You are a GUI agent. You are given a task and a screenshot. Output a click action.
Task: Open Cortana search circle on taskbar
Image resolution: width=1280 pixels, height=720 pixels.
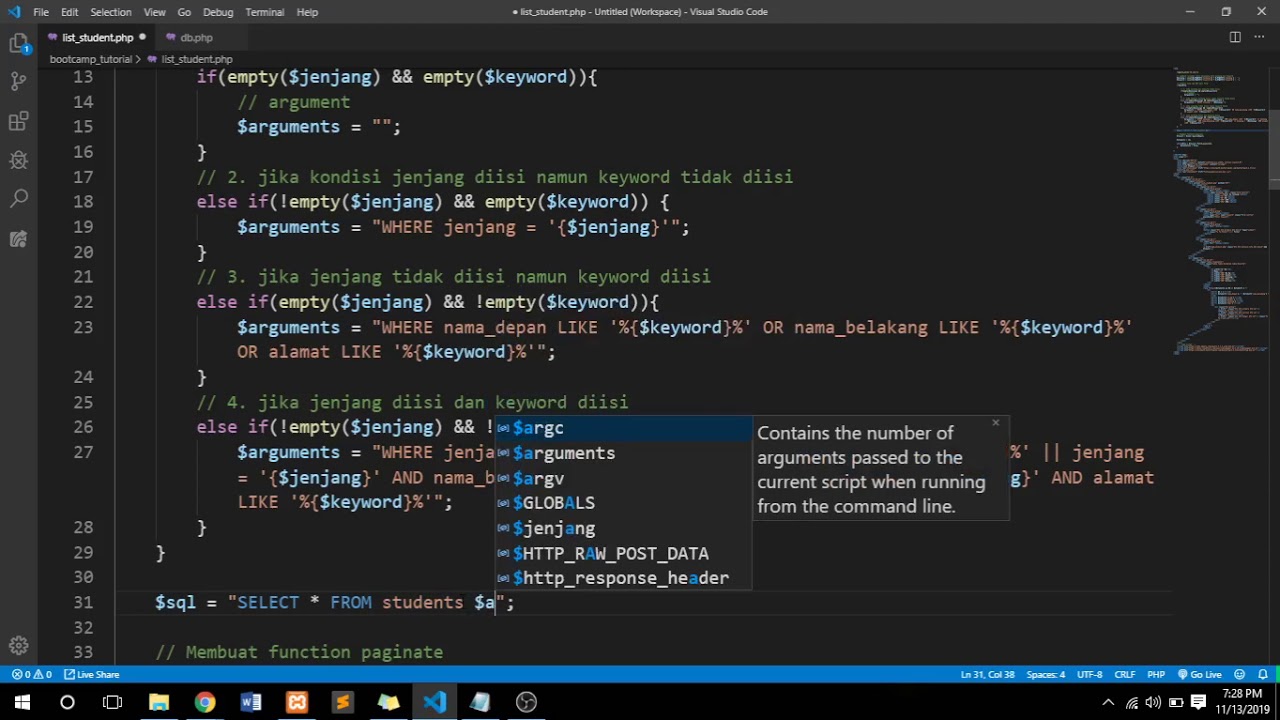click(x=67, y=702)
